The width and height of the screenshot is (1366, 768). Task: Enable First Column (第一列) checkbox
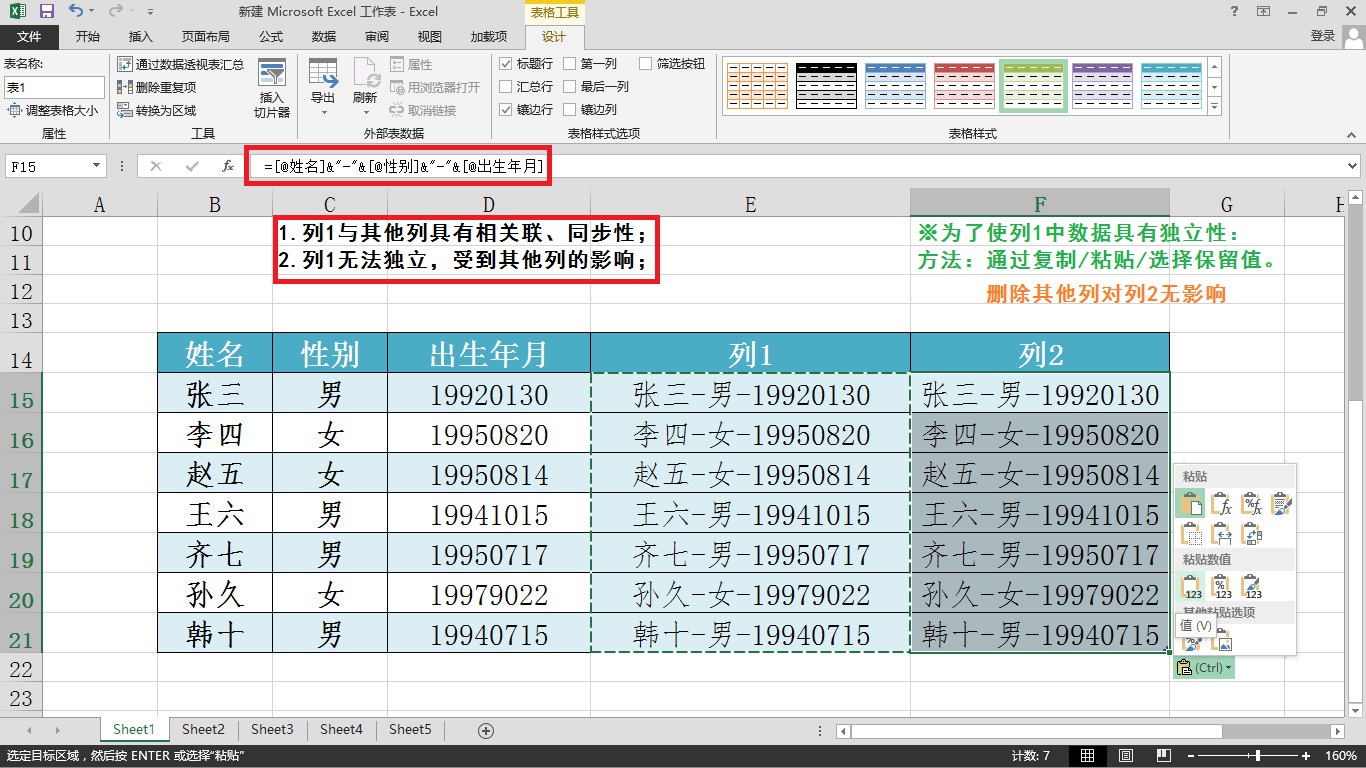tap(570, 64)
